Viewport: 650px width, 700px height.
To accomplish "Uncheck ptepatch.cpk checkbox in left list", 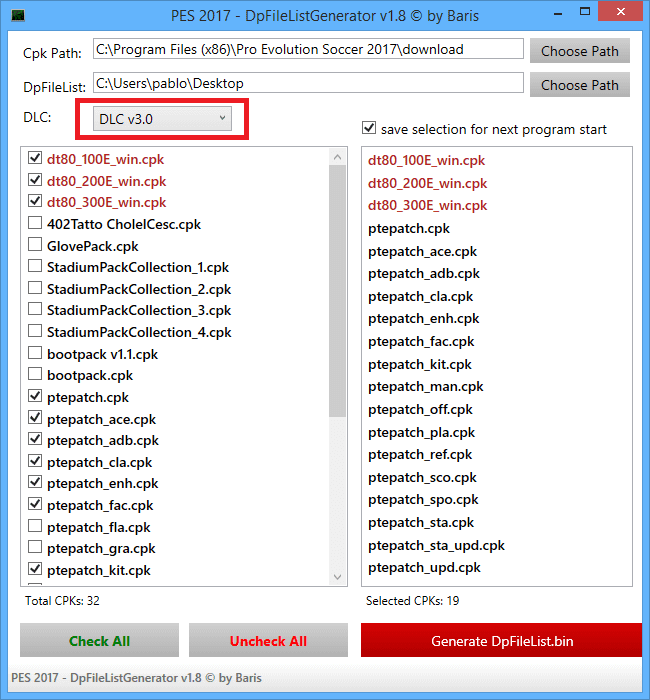I will point(35,396).
